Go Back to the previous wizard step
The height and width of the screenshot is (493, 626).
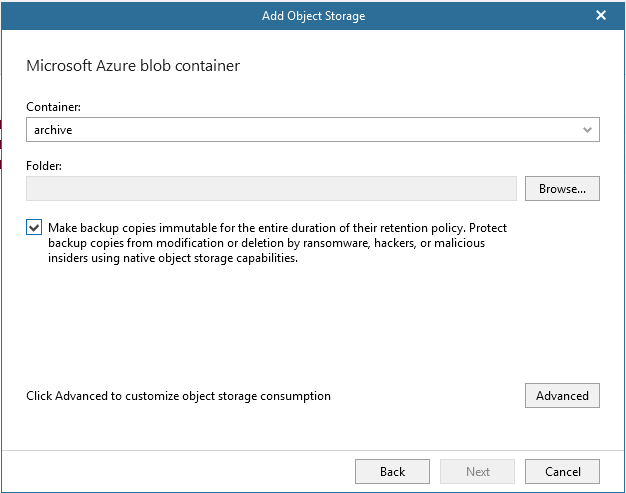click(392, 471)
